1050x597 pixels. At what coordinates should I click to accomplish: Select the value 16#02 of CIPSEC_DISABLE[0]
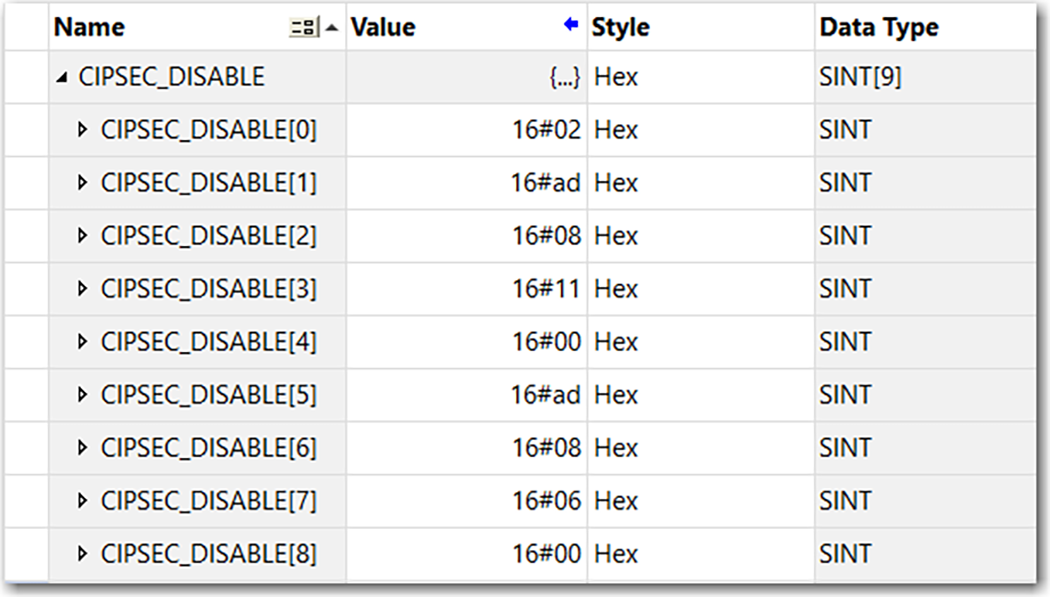(x=546, y=130)
